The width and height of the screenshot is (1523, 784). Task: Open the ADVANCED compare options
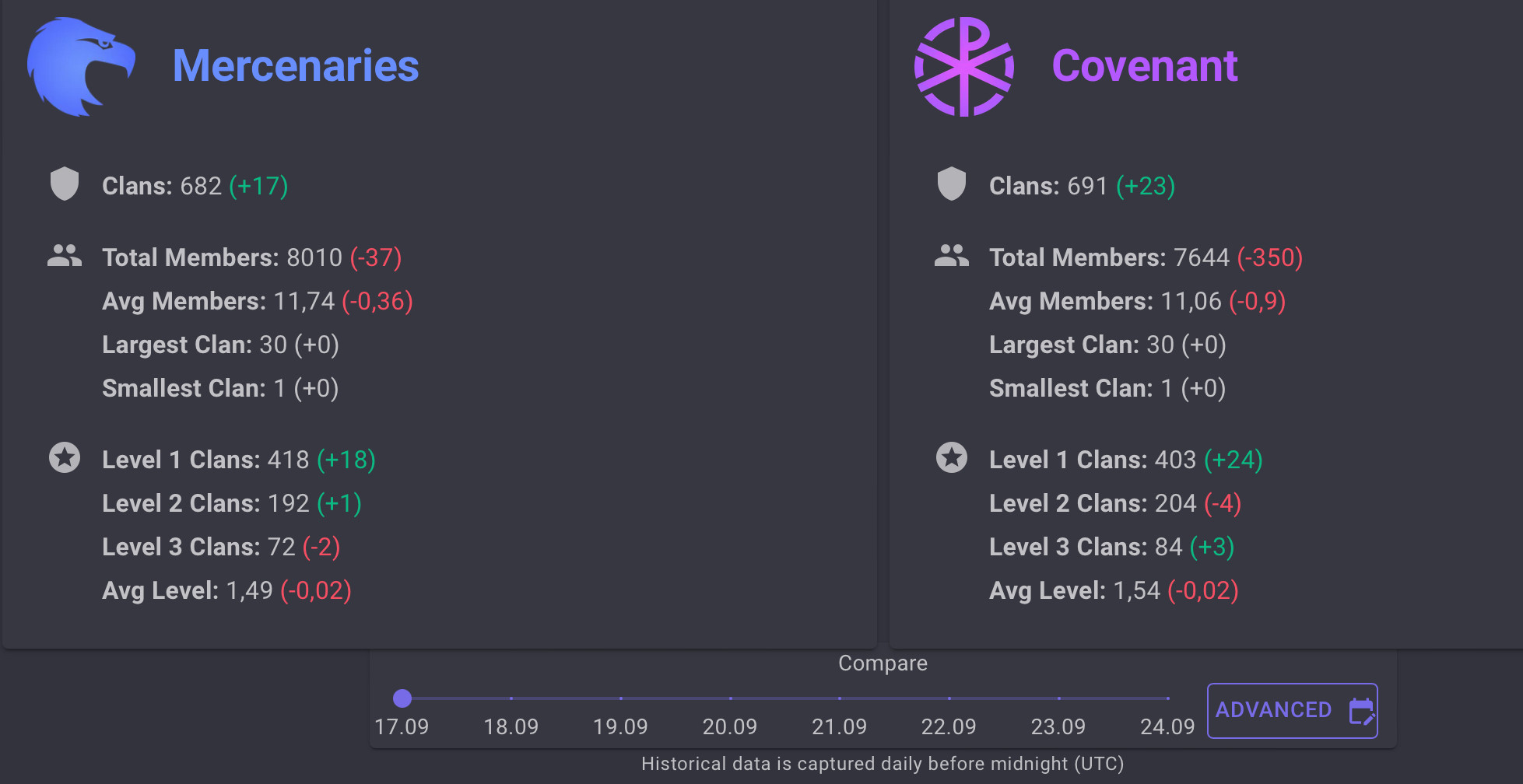tap(1273, 710)
